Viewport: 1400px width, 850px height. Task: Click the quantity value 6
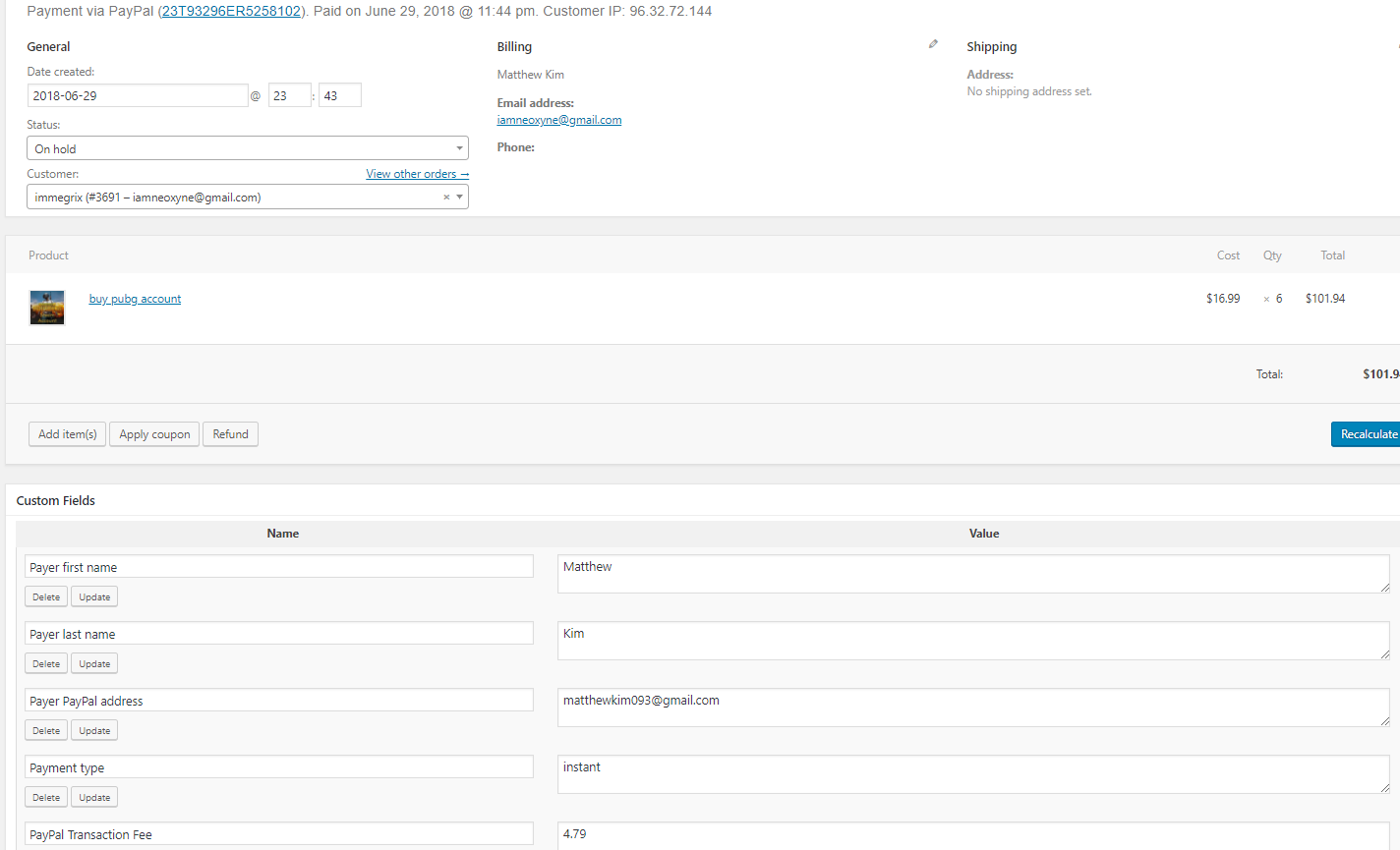click(1279, 299)
